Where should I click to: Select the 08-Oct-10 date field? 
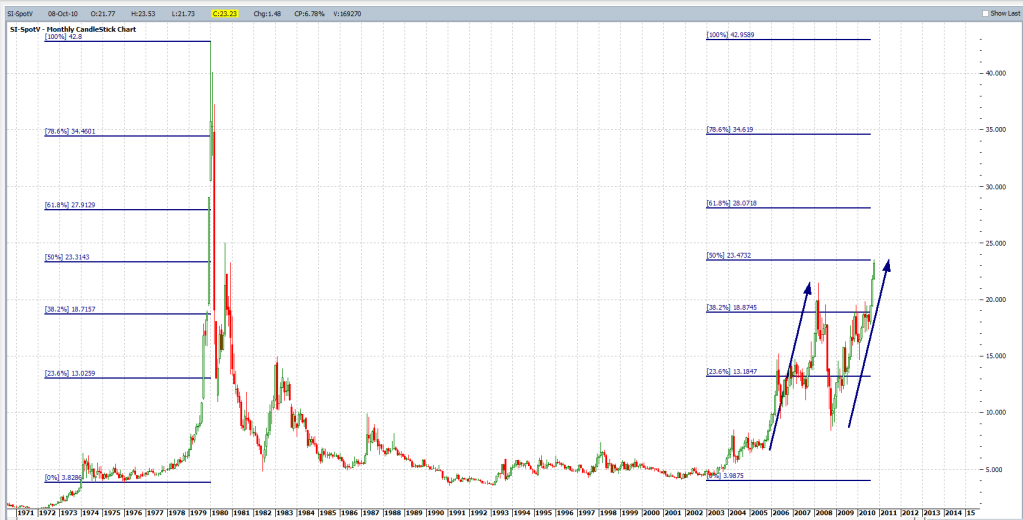63,14
